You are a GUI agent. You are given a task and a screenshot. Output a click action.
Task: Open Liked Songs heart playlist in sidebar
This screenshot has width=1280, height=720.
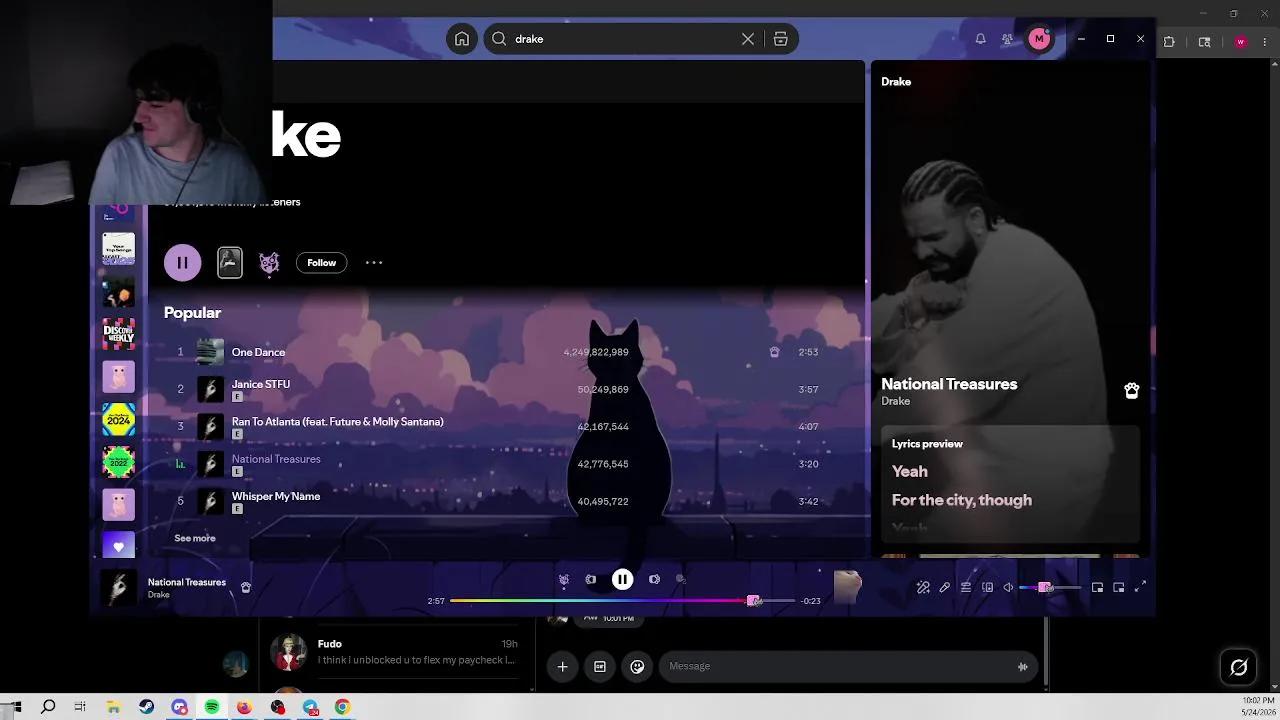click(x=118, y=546)
